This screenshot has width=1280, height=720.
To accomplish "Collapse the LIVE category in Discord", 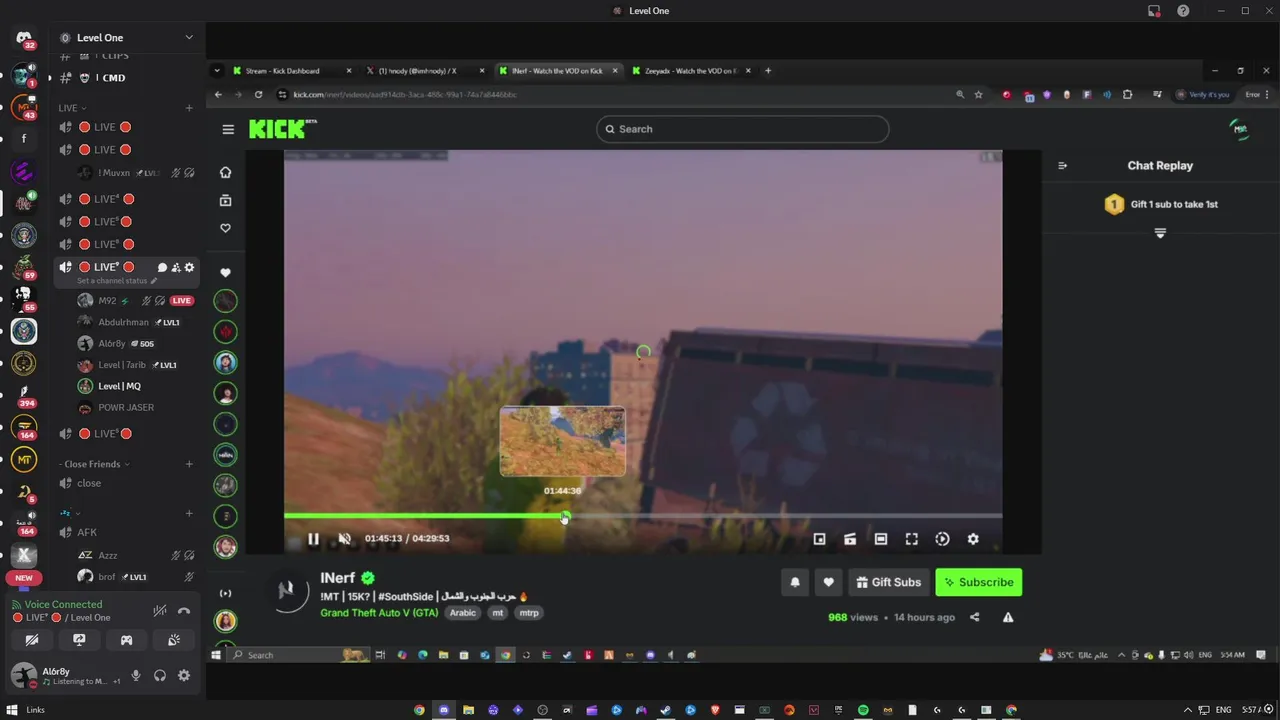I will [x=72, y=108].
